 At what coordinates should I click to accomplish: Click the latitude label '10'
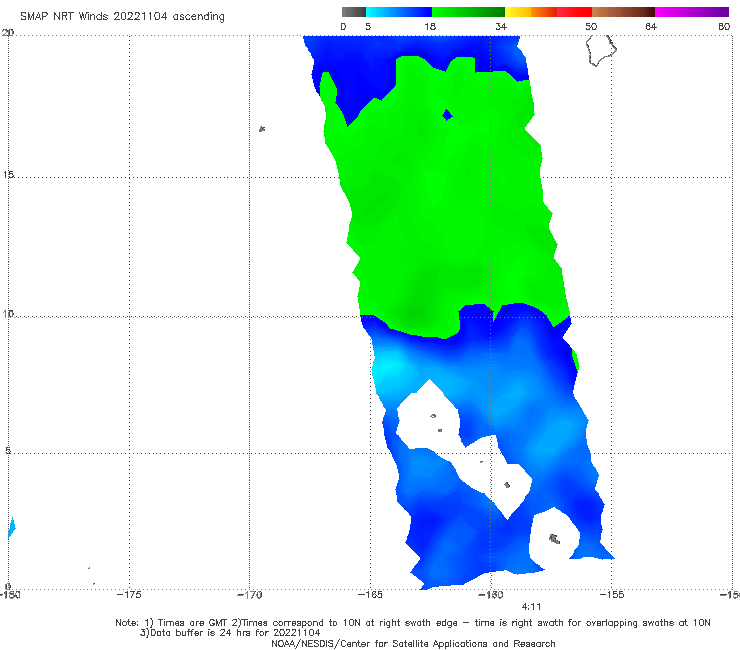coord(8,313)
